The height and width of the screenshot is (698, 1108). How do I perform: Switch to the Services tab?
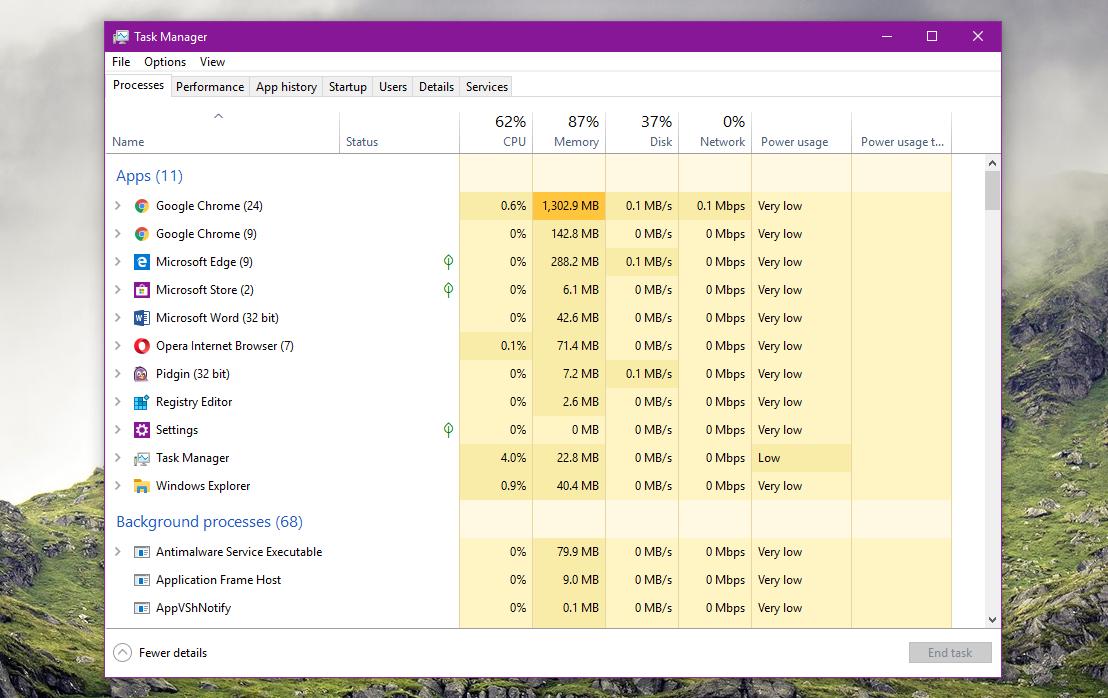(487, 87)
